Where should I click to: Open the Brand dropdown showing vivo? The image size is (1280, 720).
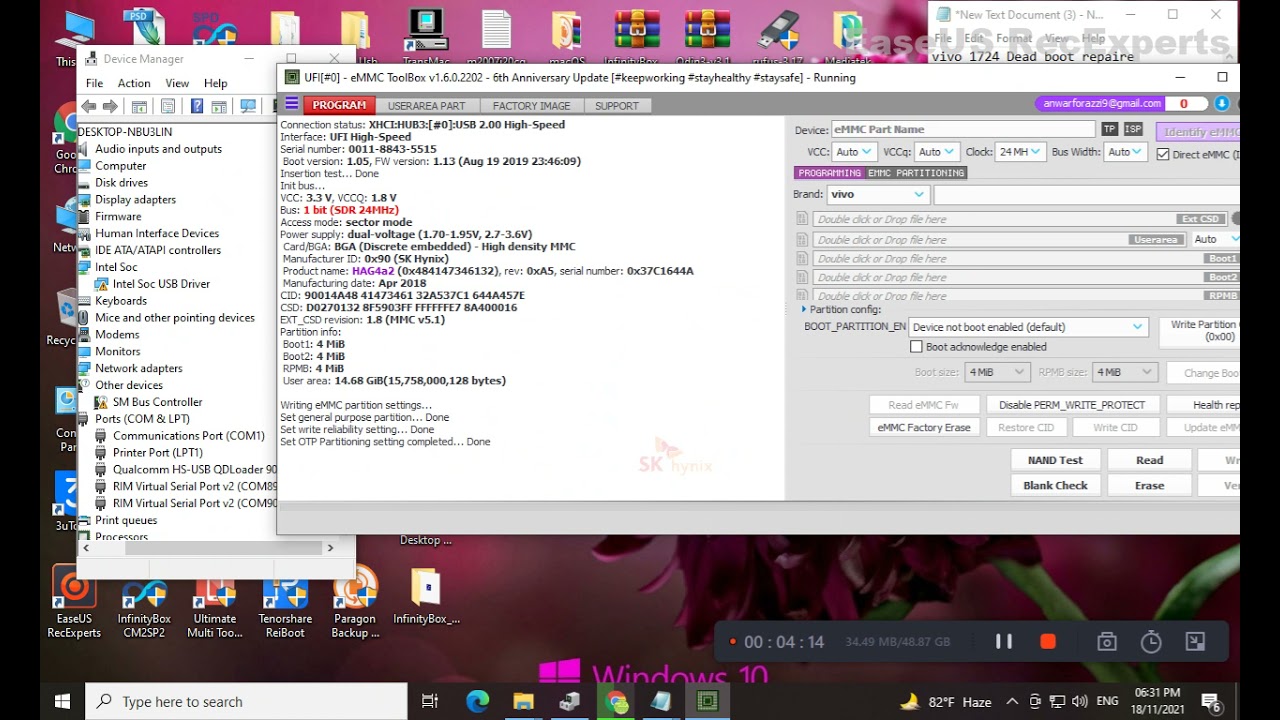[877, 195]
